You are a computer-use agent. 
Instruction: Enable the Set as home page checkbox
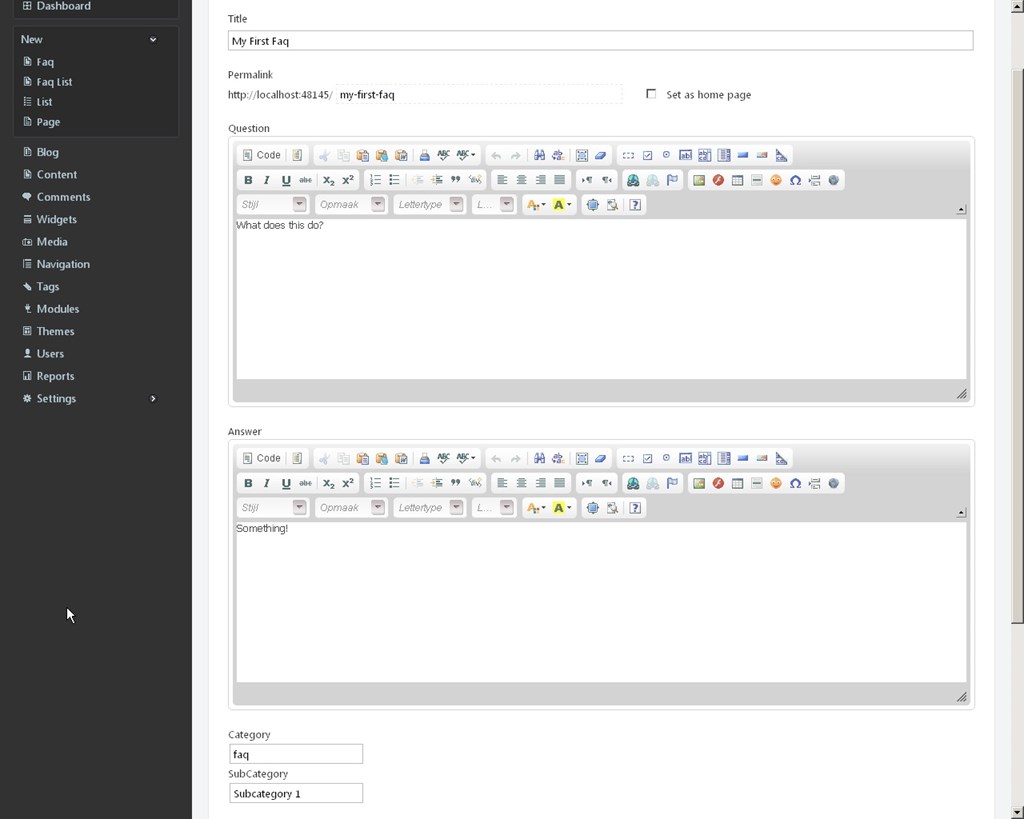point(651,94)
